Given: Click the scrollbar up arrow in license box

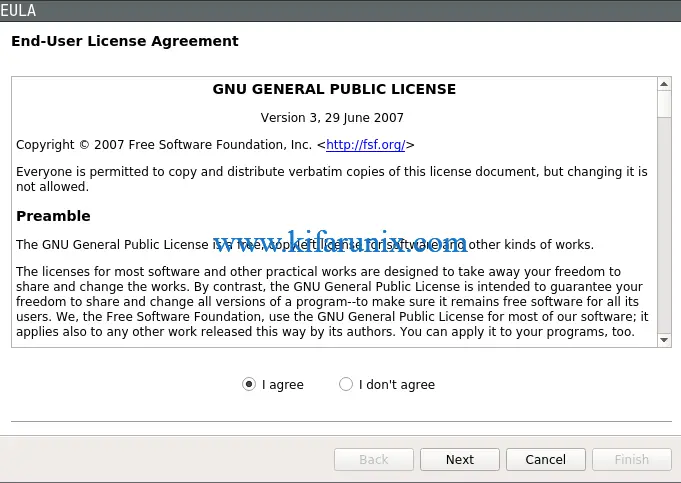Looking at the screenshot, I should [x=664, y=84].
